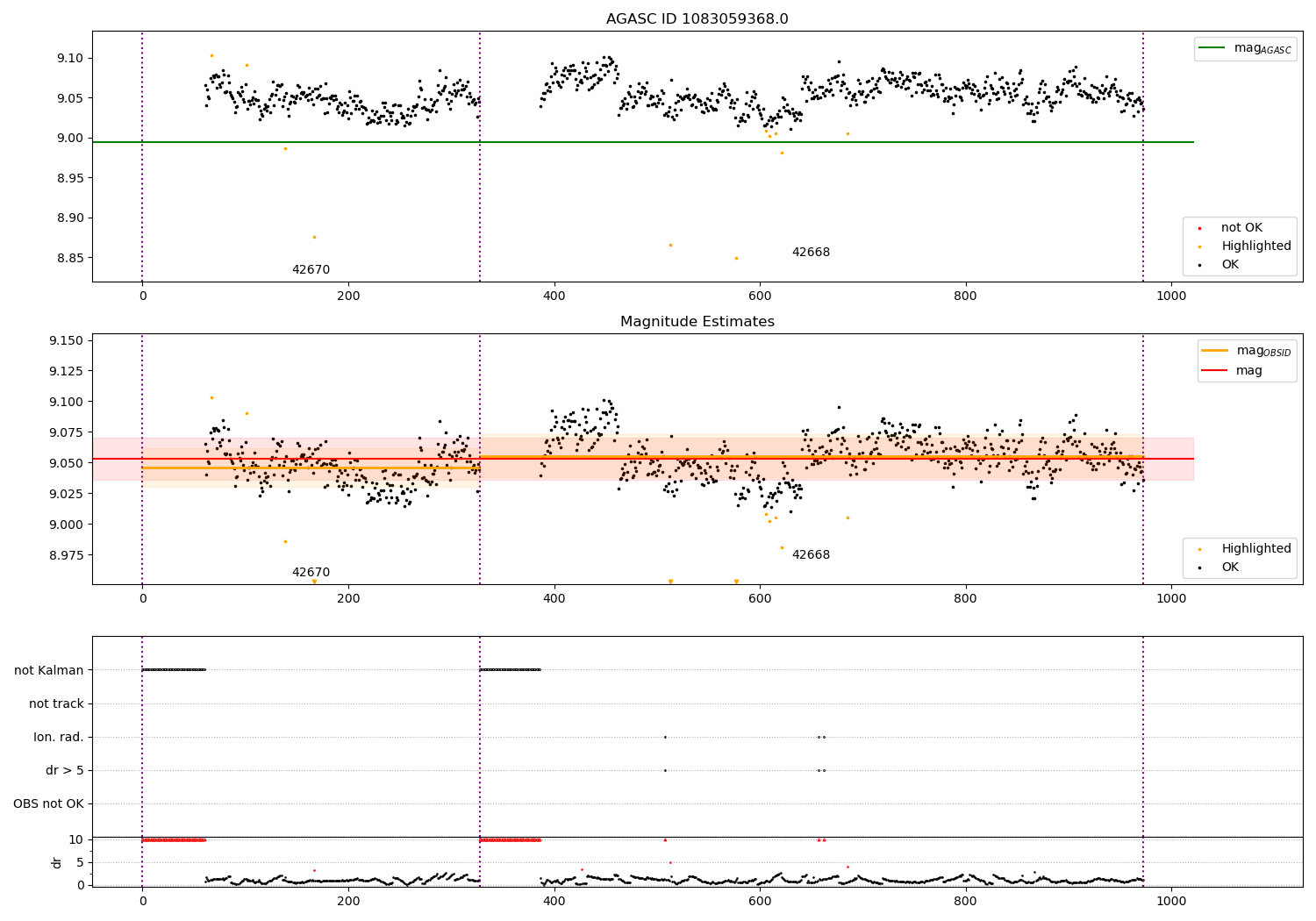The image size is (1316, 921).
Task: Click the '400' x-axis tick under Magnitude Estimates plot
Action: (x=554, y=598)
